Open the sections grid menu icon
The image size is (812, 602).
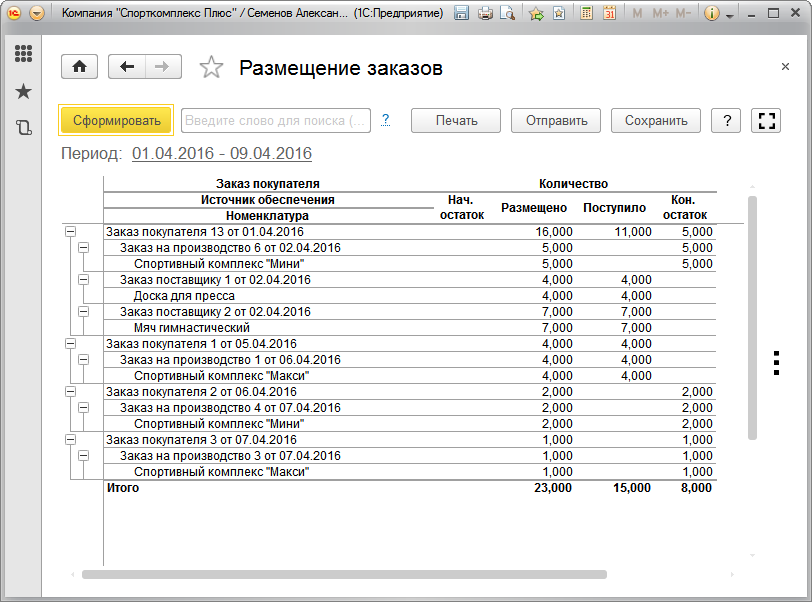[23, 54]
